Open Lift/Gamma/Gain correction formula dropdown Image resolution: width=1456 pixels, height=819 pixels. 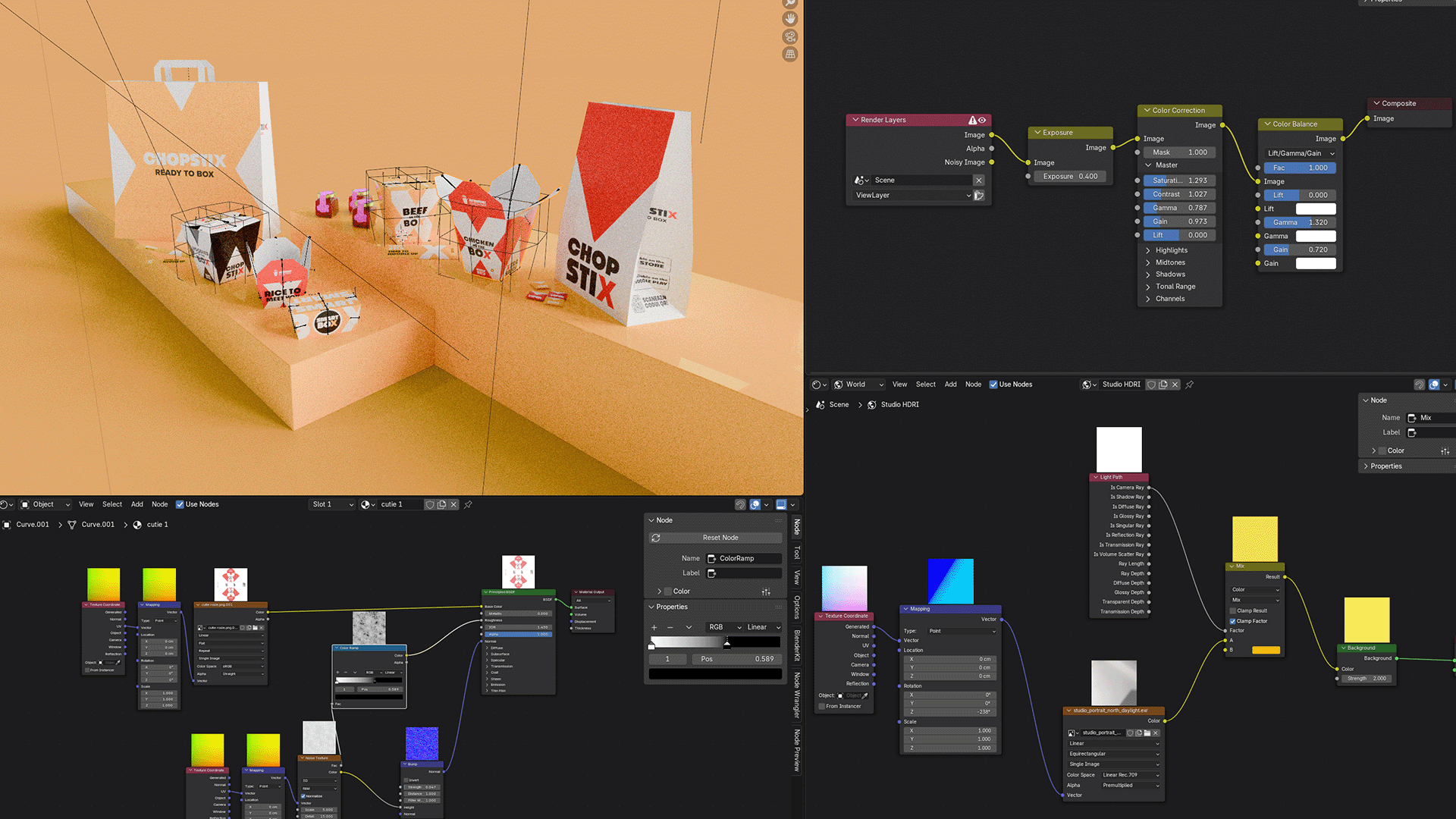coord(1300,153)
